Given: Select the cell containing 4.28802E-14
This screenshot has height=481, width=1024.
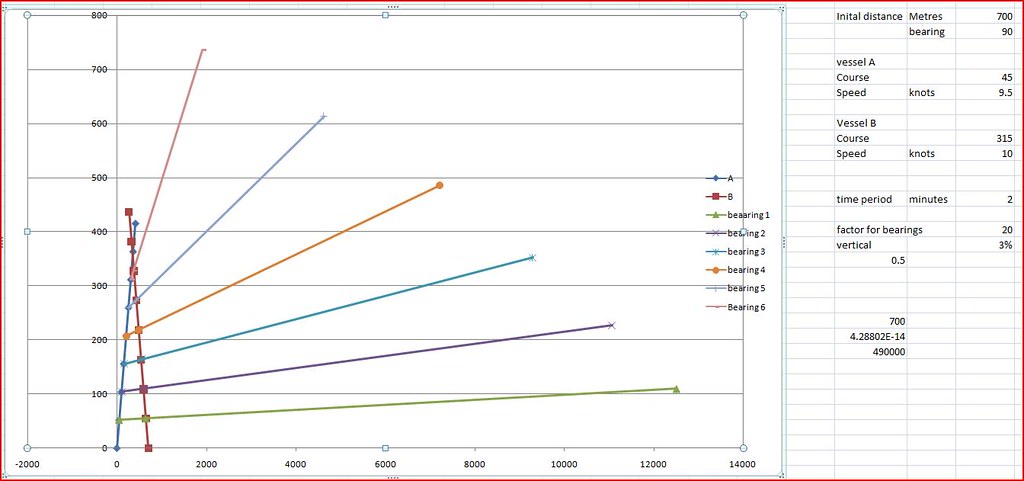Looking at the screenshot, I should (871, 336).
